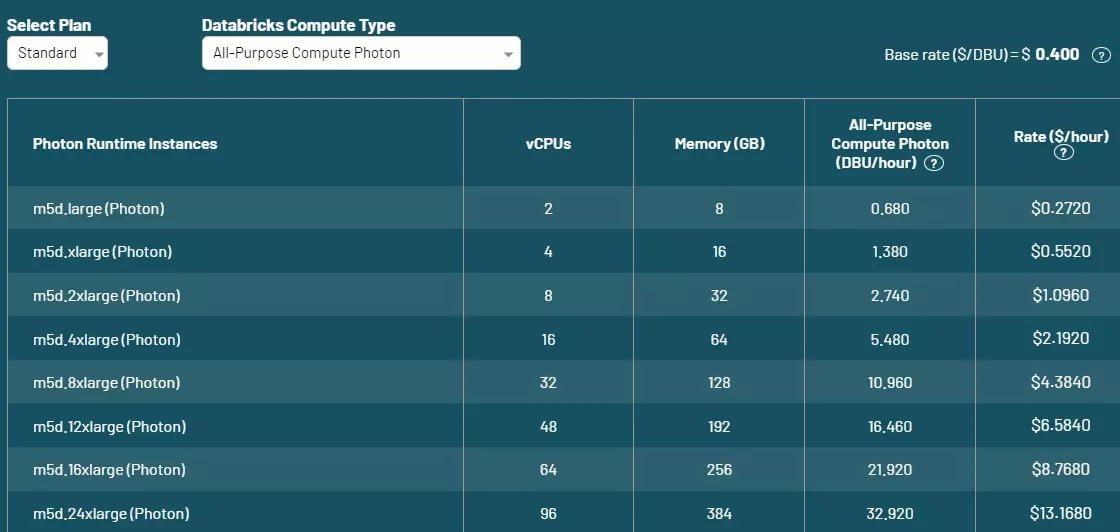This screenshot has height=532, width=1120.
Task: Click the 1.380 DBU/hour cell
Action: click(890, 252)
